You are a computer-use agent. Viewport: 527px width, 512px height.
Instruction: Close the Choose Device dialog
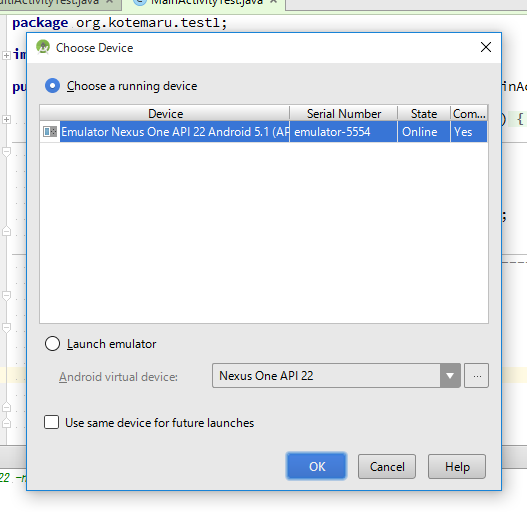[x=486, y=47]
